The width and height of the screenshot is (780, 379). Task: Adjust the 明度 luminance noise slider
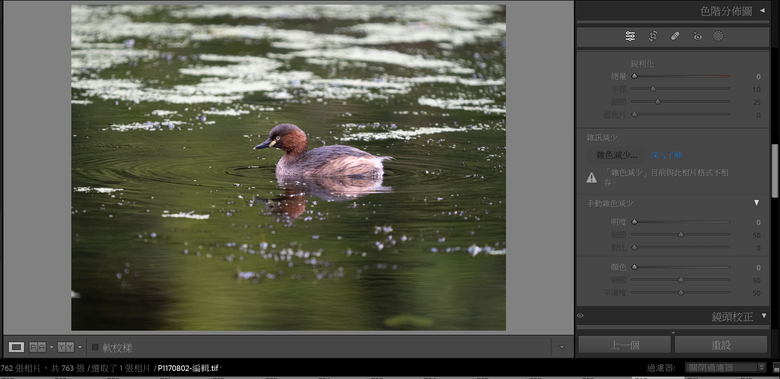[x=681, y=222]
